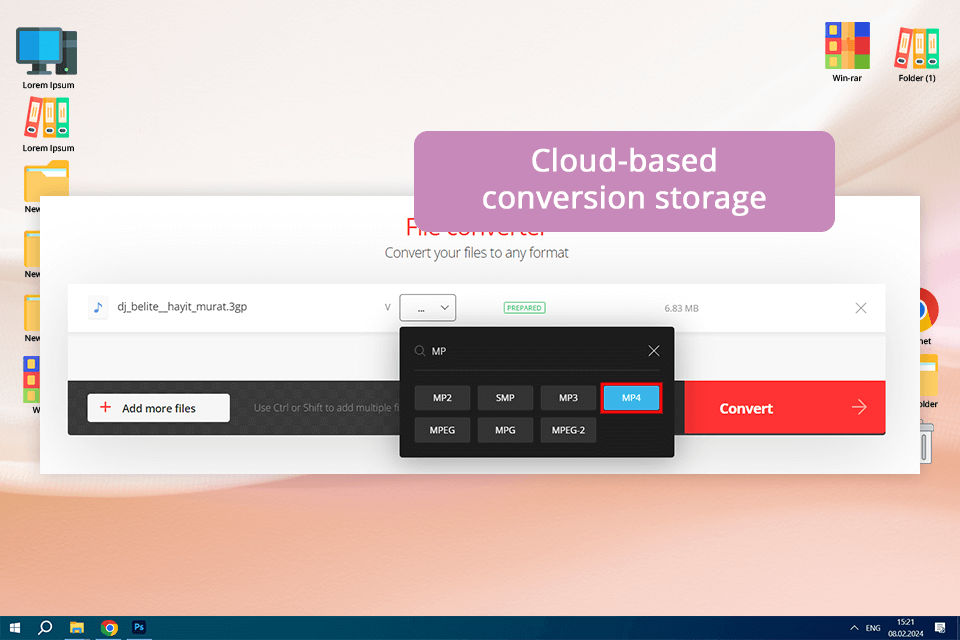Open the Windows Start menu
The image size is (960, 640).
15,628
